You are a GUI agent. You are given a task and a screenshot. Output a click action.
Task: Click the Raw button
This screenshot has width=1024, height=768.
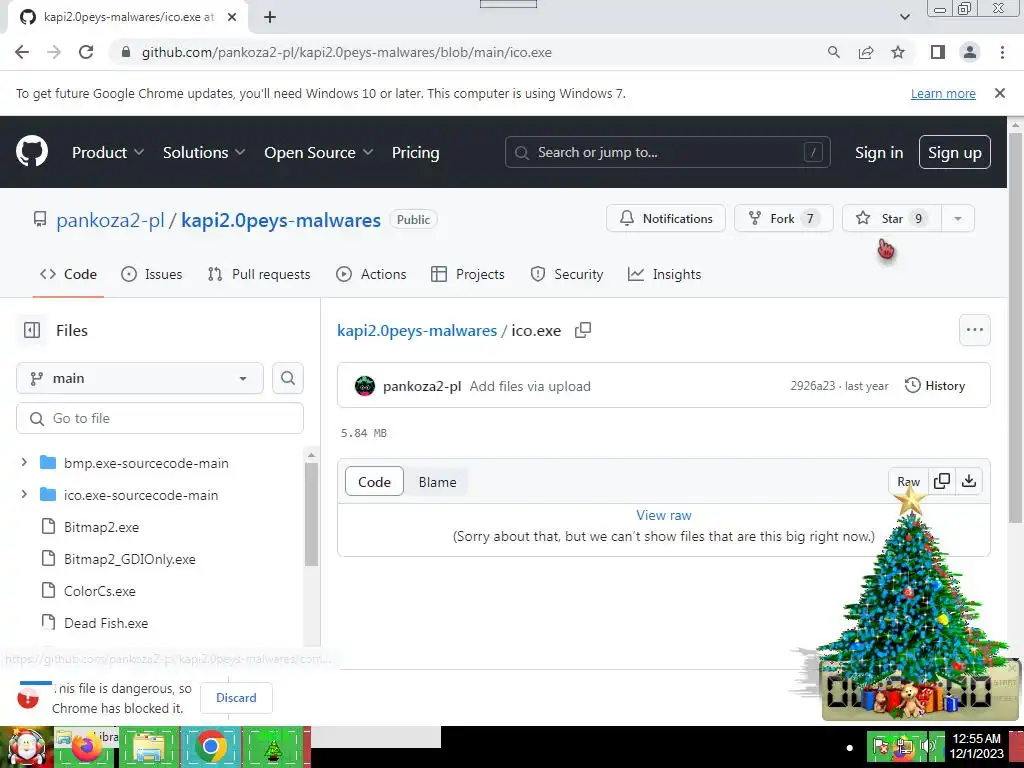908,481
